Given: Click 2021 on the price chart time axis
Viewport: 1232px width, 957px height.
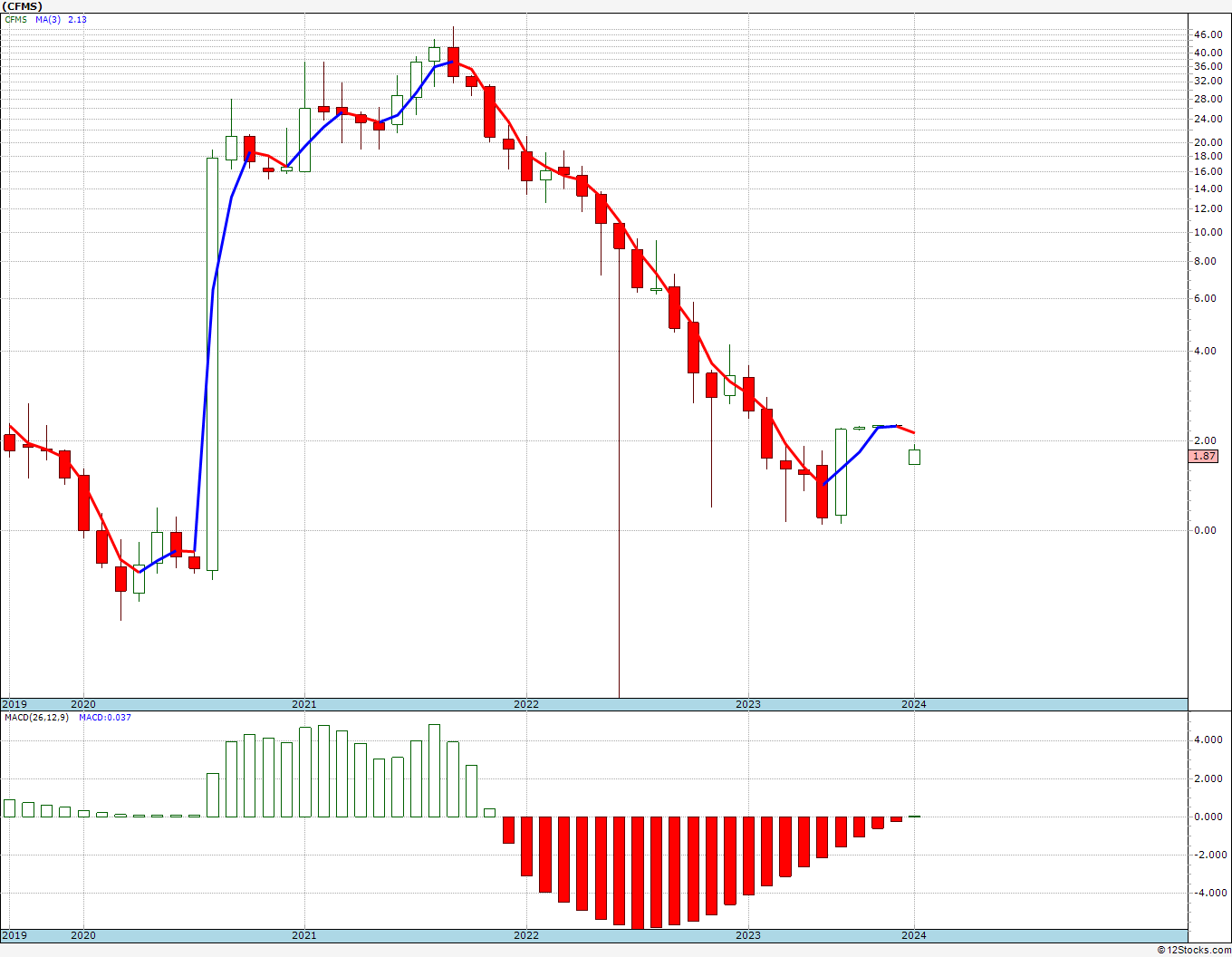Looking at the screenshot, I should (304, 704).
